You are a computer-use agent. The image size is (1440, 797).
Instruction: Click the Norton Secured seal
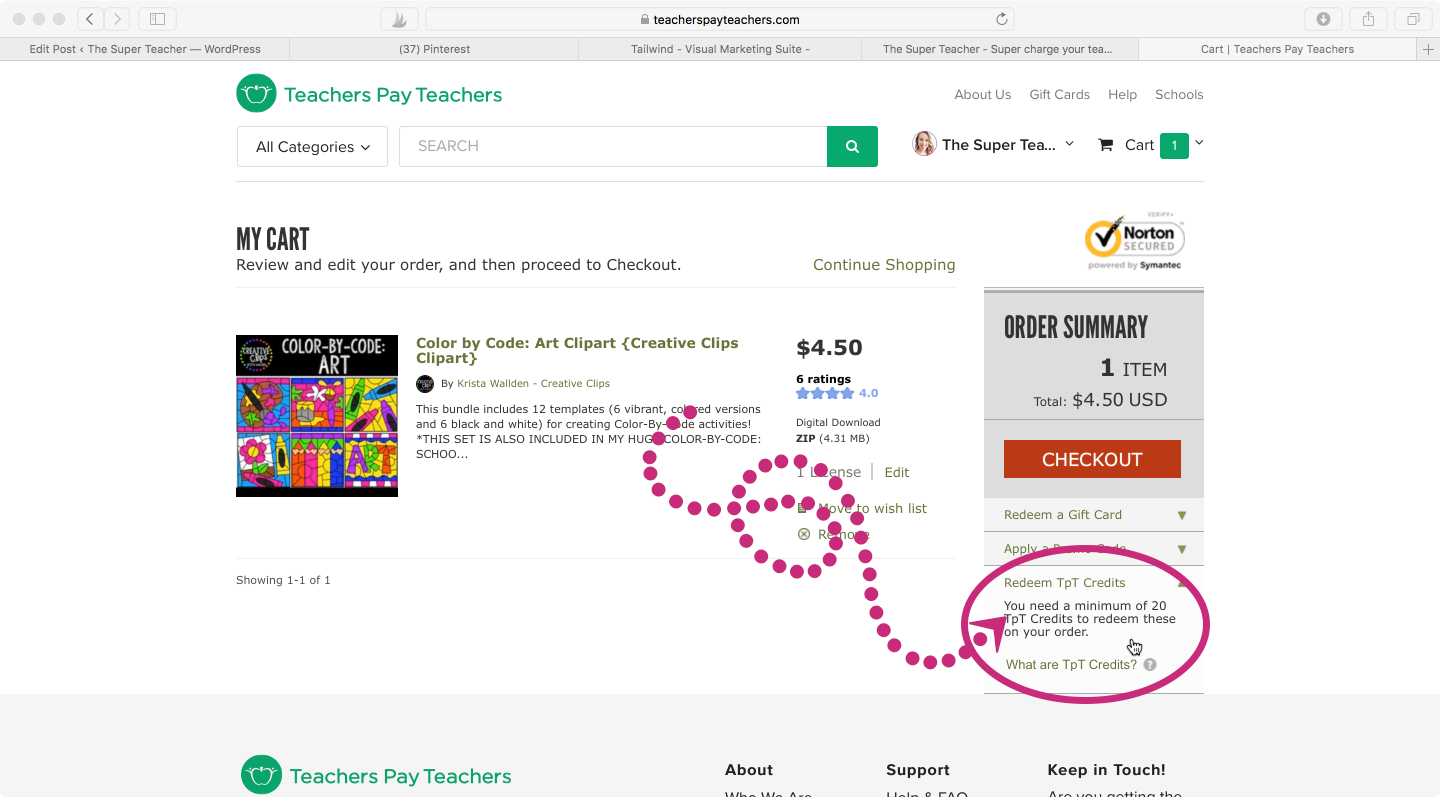coord(1135,241)
